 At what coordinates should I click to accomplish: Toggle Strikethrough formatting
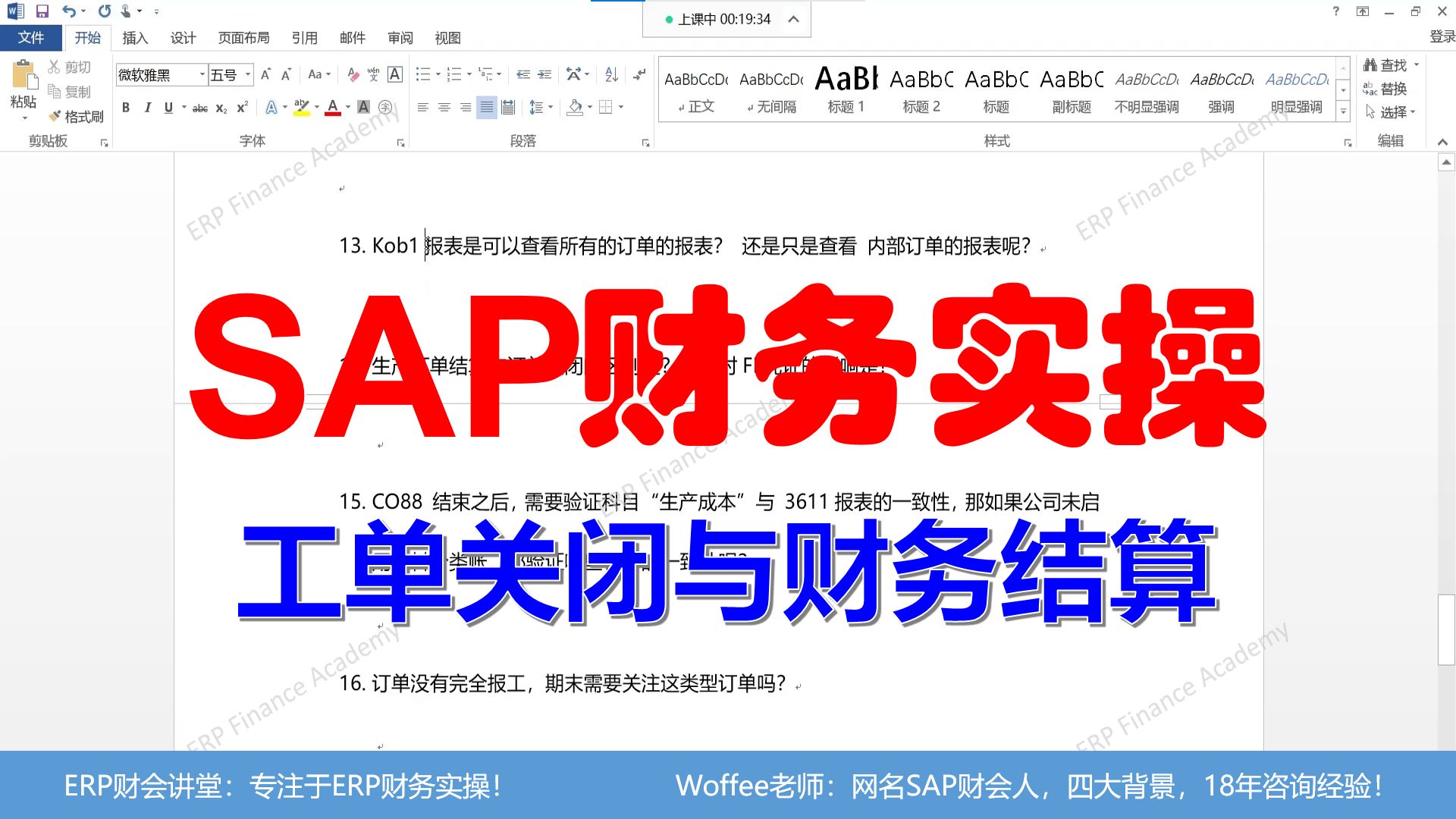200,108
